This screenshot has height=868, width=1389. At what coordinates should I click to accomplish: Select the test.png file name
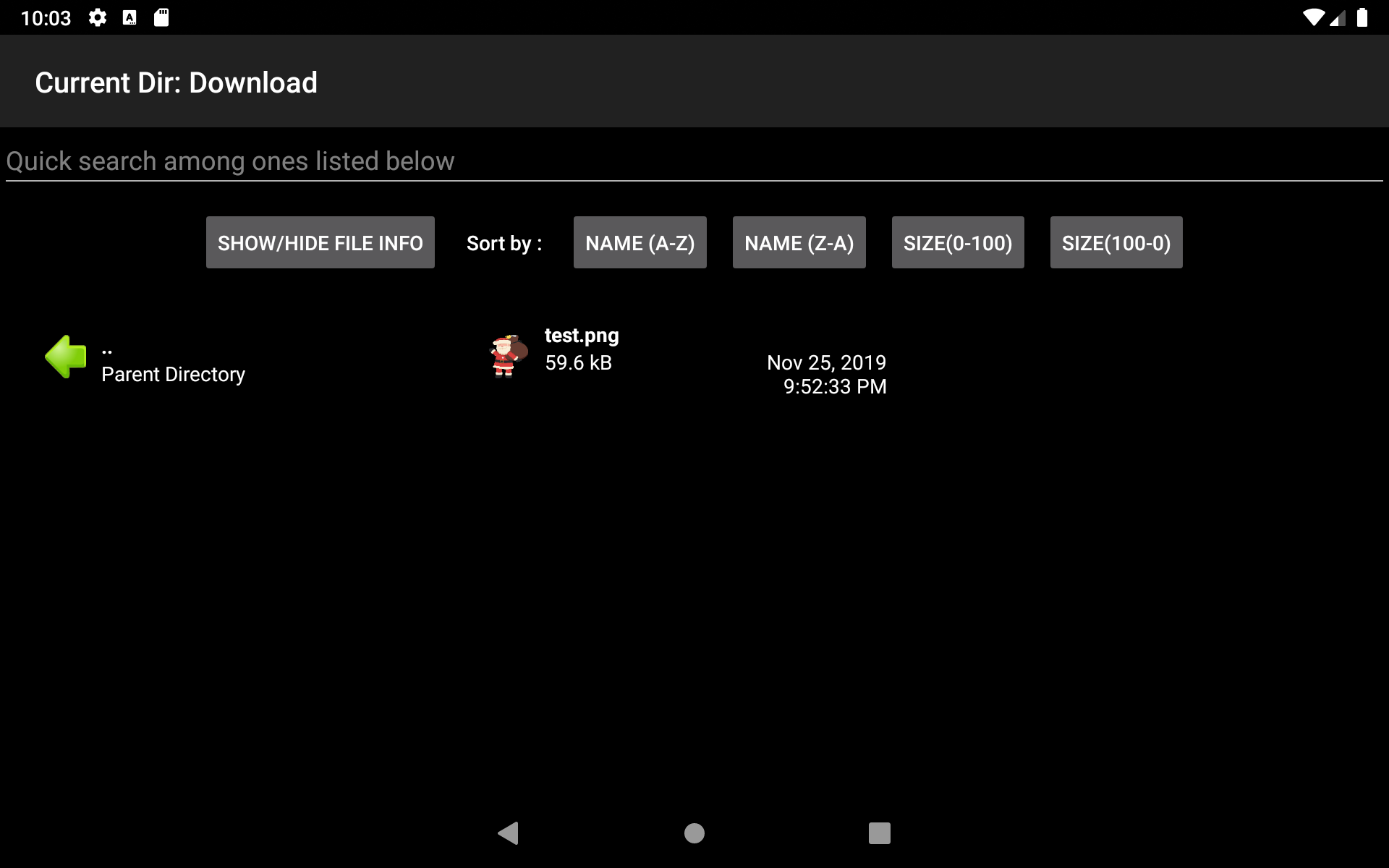(582, 336)
